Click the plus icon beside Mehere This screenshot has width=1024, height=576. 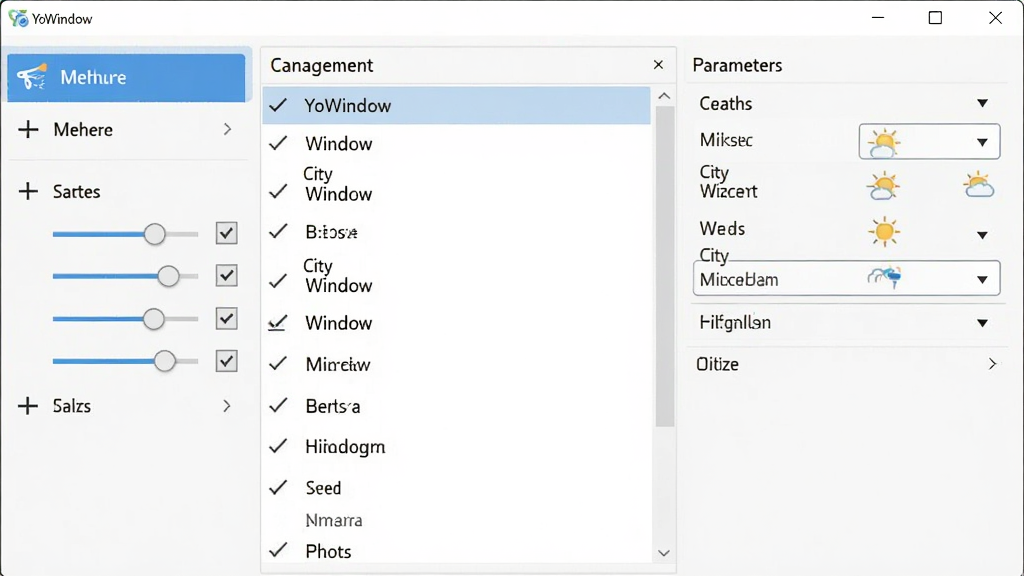(28, 129)
